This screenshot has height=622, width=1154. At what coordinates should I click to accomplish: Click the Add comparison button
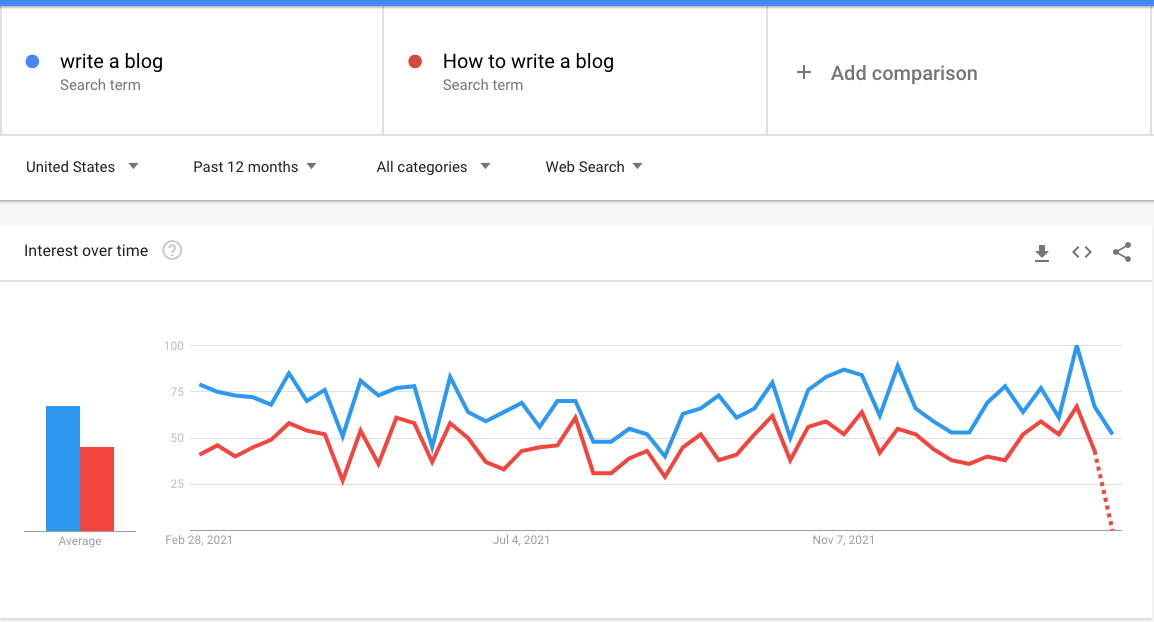tap(903, 73)
